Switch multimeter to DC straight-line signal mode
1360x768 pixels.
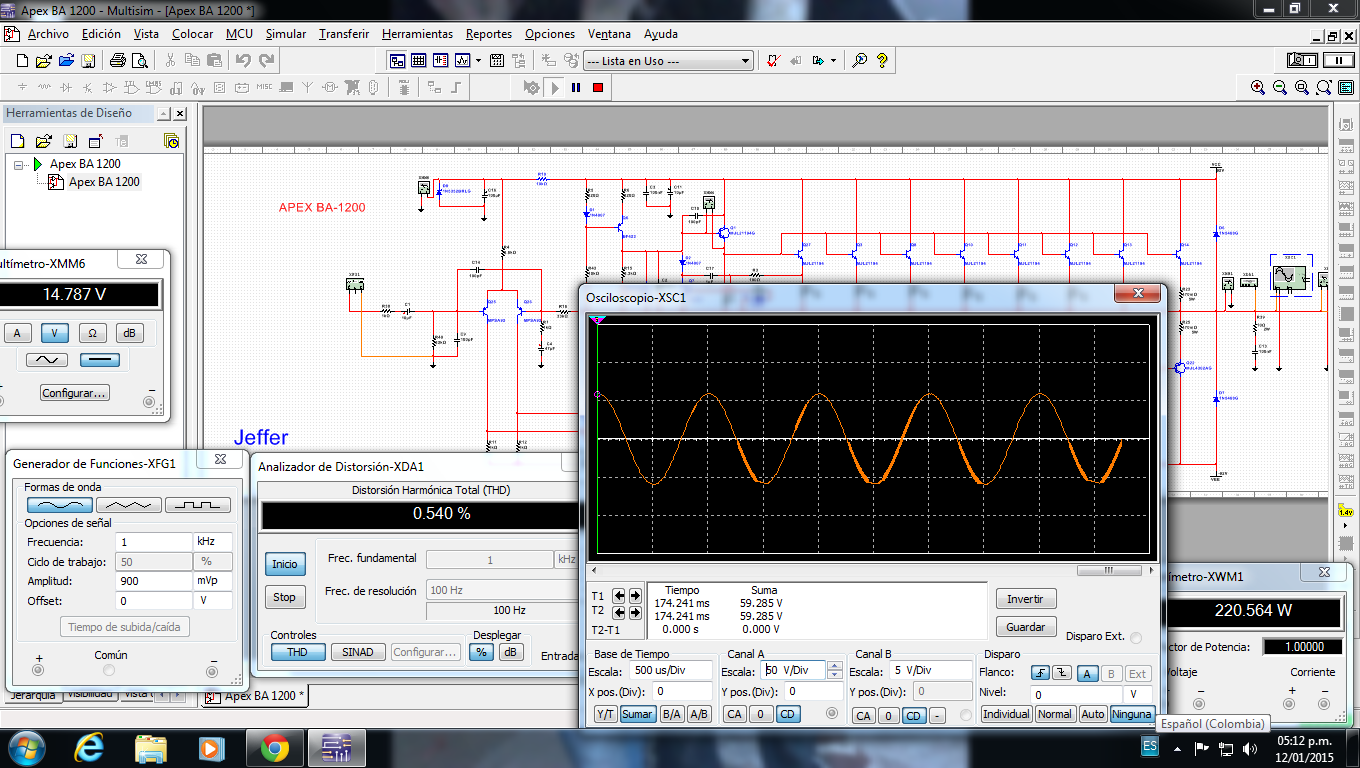(99, 360)
